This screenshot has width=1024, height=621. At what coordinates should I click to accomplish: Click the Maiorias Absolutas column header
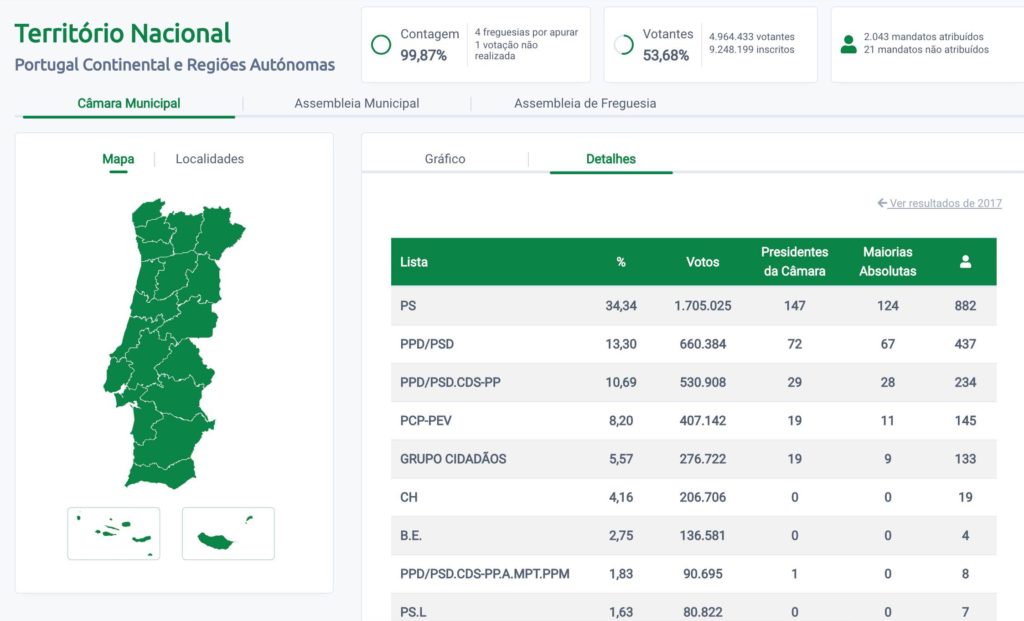tap(888, 261)
